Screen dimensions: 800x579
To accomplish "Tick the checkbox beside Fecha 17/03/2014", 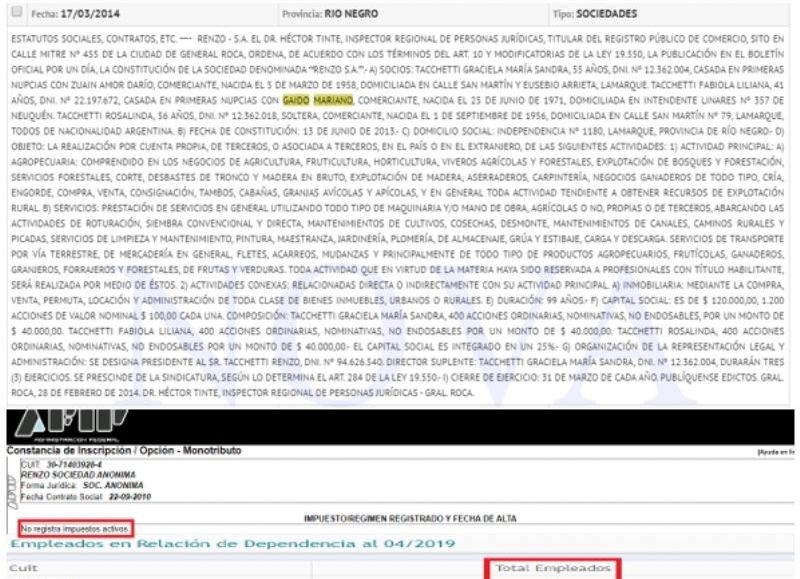I will click(16, 11).
